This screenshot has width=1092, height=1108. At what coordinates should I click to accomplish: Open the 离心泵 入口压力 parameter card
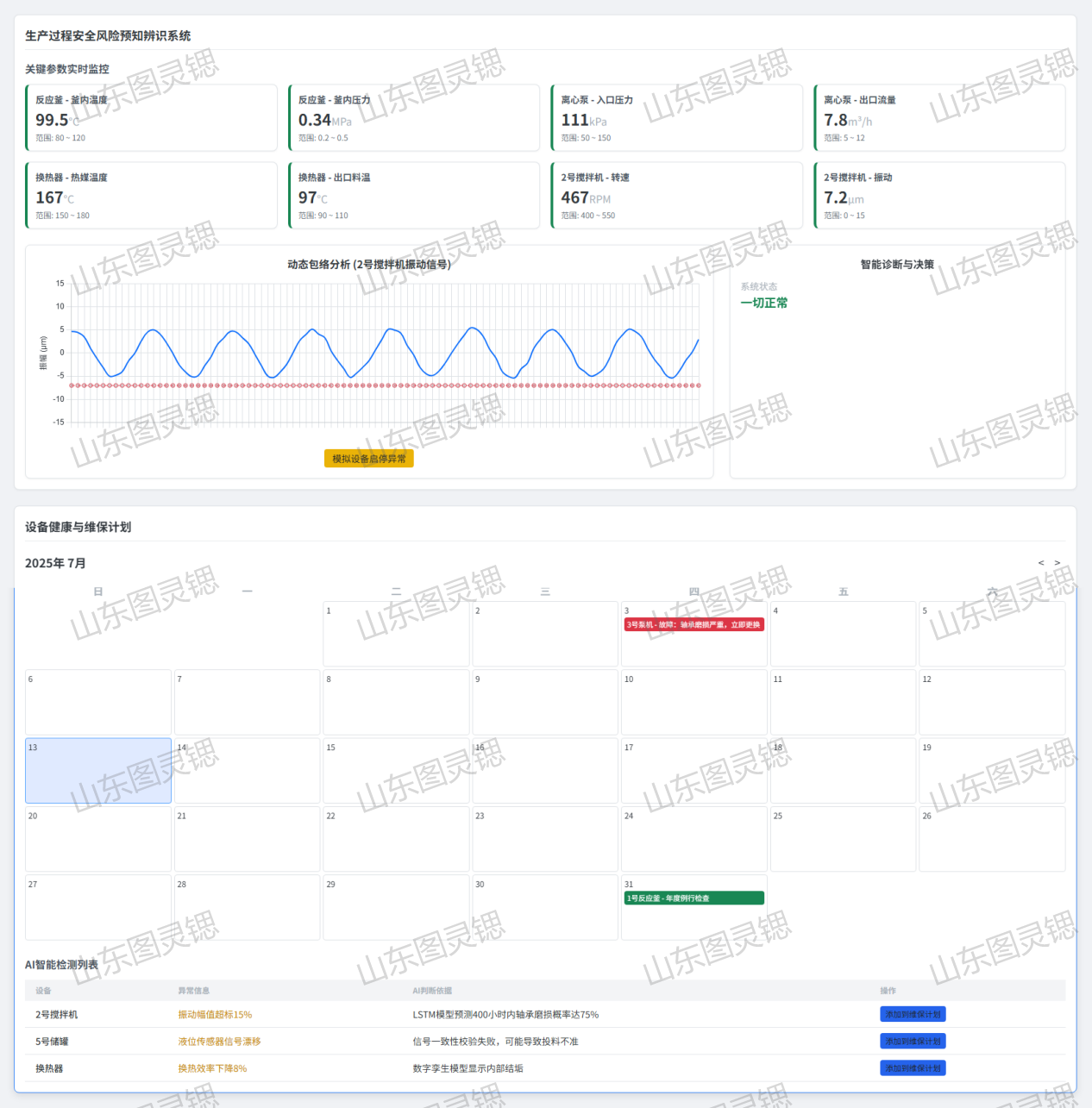pos(677,118)
